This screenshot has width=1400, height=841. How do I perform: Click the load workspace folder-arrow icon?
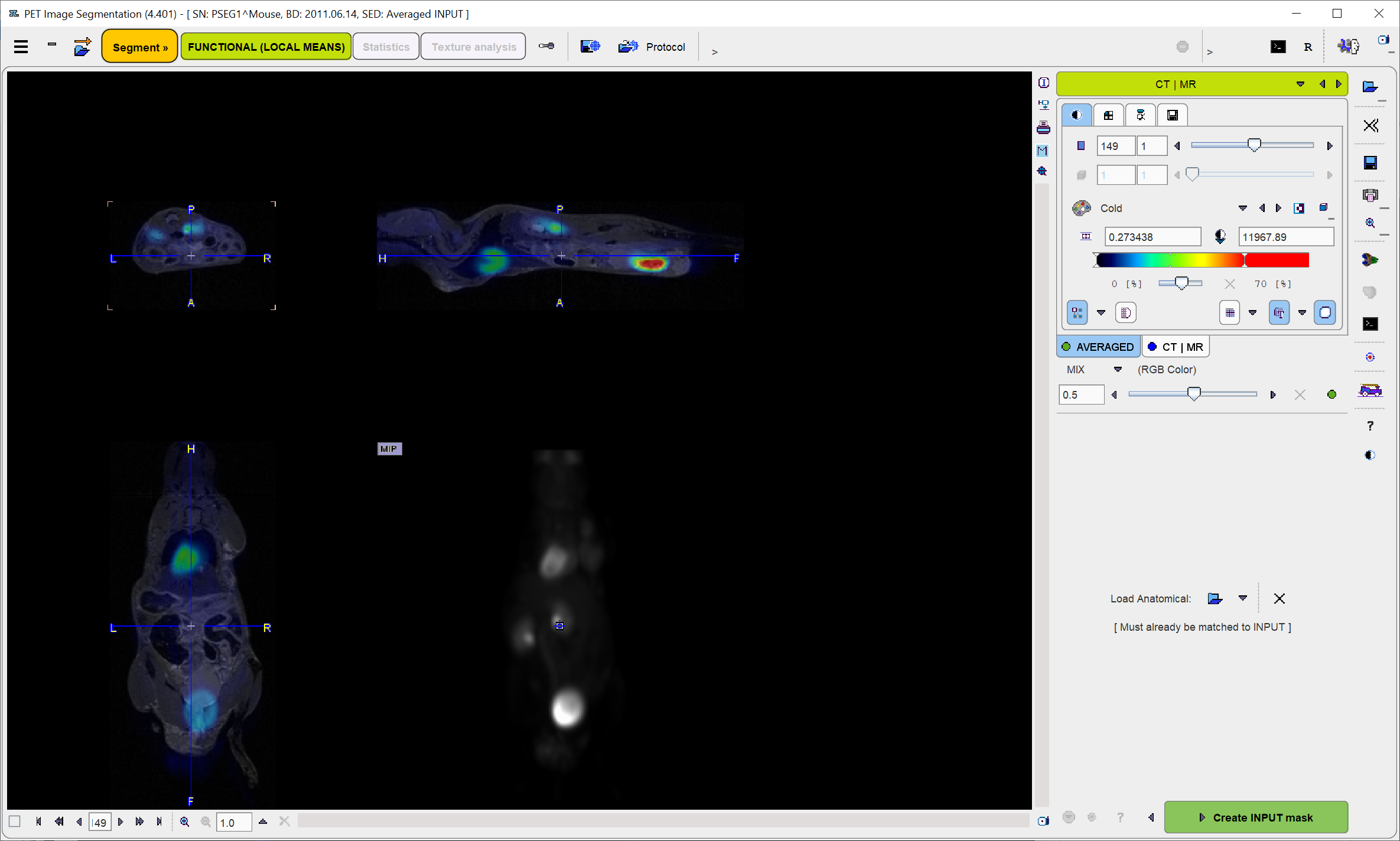click(82, 47)
